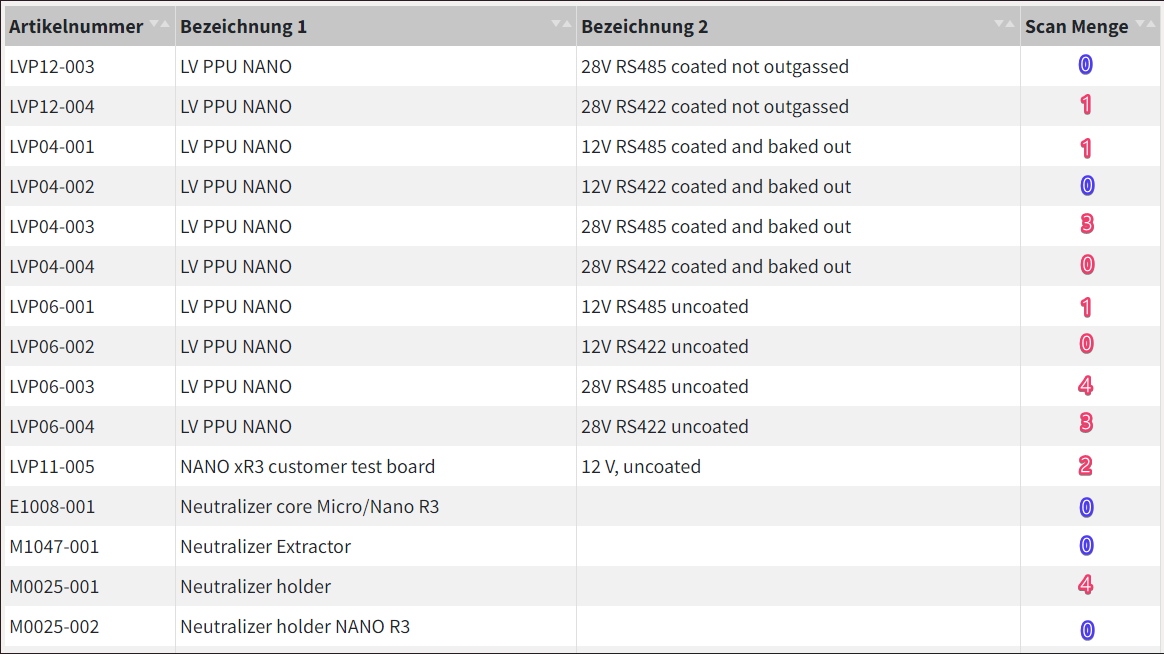Click scan quantity 2 for LVP11-005
Screen dimensions: 1164x654
coord(1086,466)
